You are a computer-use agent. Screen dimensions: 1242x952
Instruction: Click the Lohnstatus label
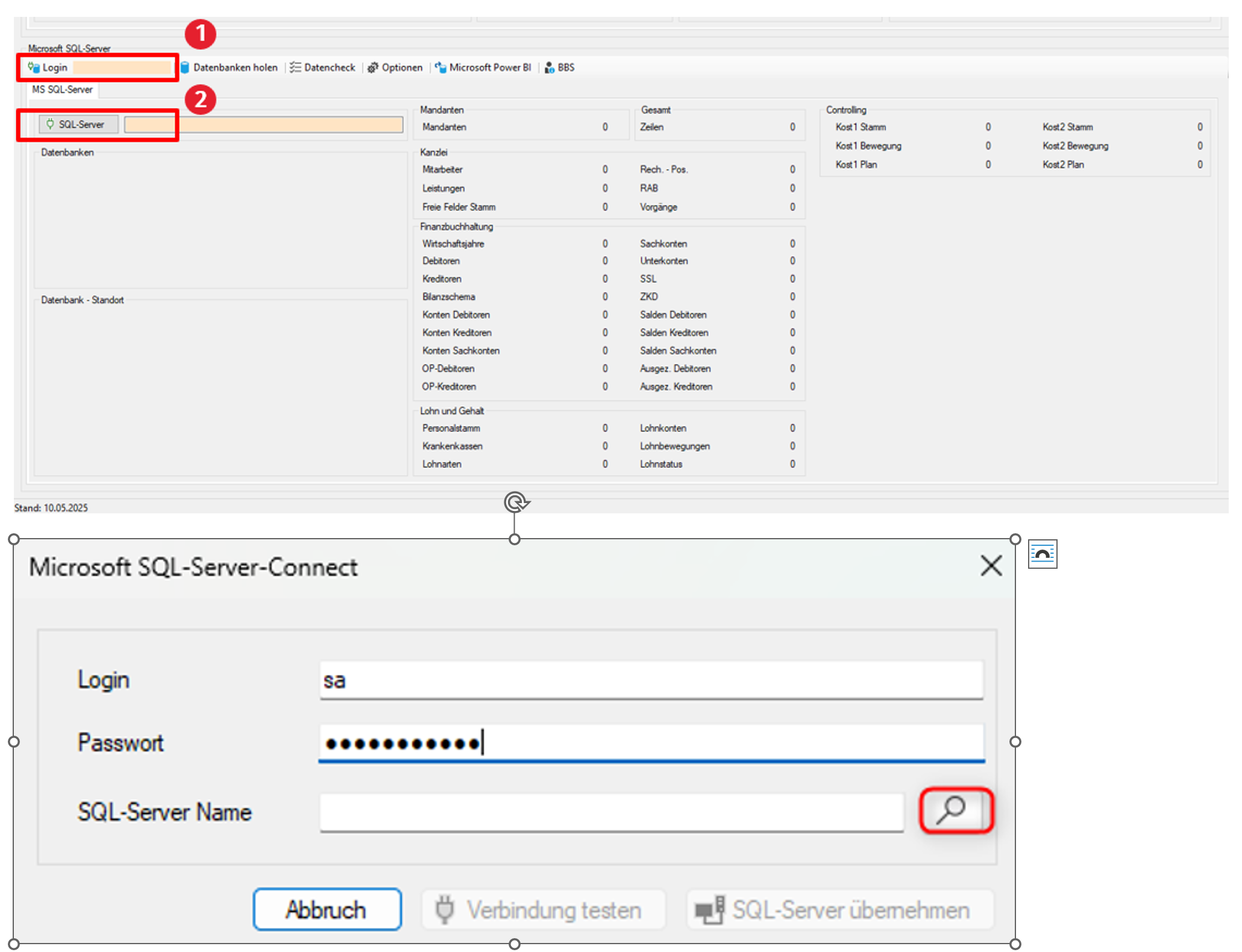pos(661,464)
